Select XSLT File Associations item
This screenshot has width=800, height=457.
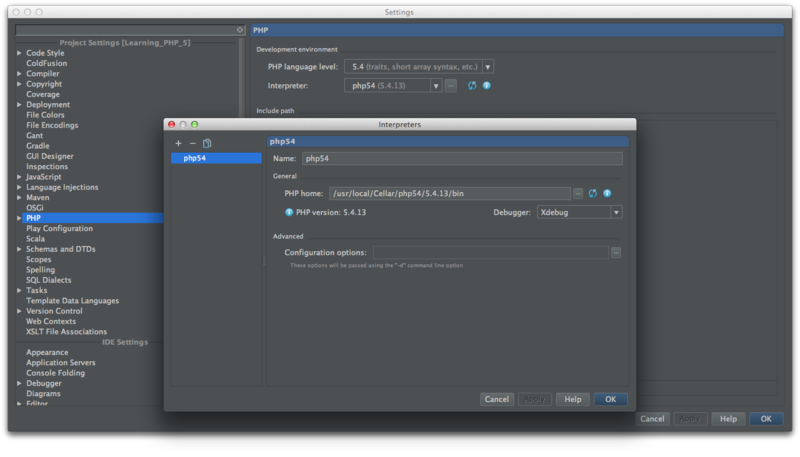[67, 332]
